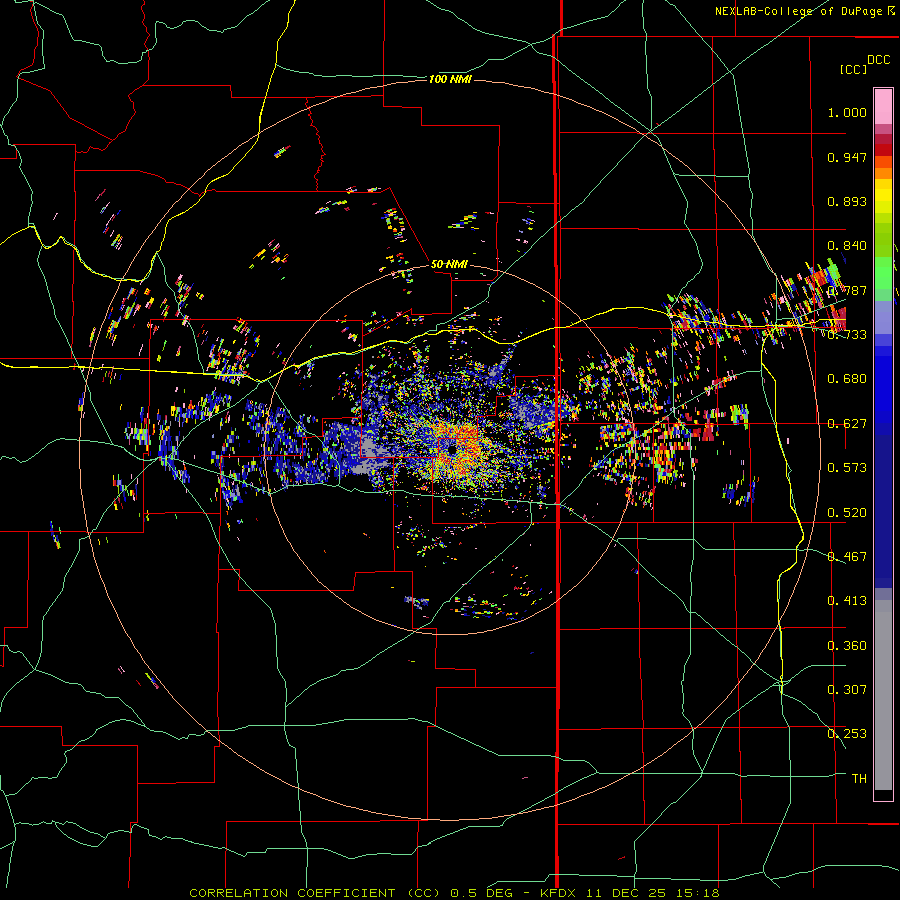Viewport: 900px width, 900px height.
Task: Pick the periwinkle segment near 0.733
Action: [x=883, y=317]
